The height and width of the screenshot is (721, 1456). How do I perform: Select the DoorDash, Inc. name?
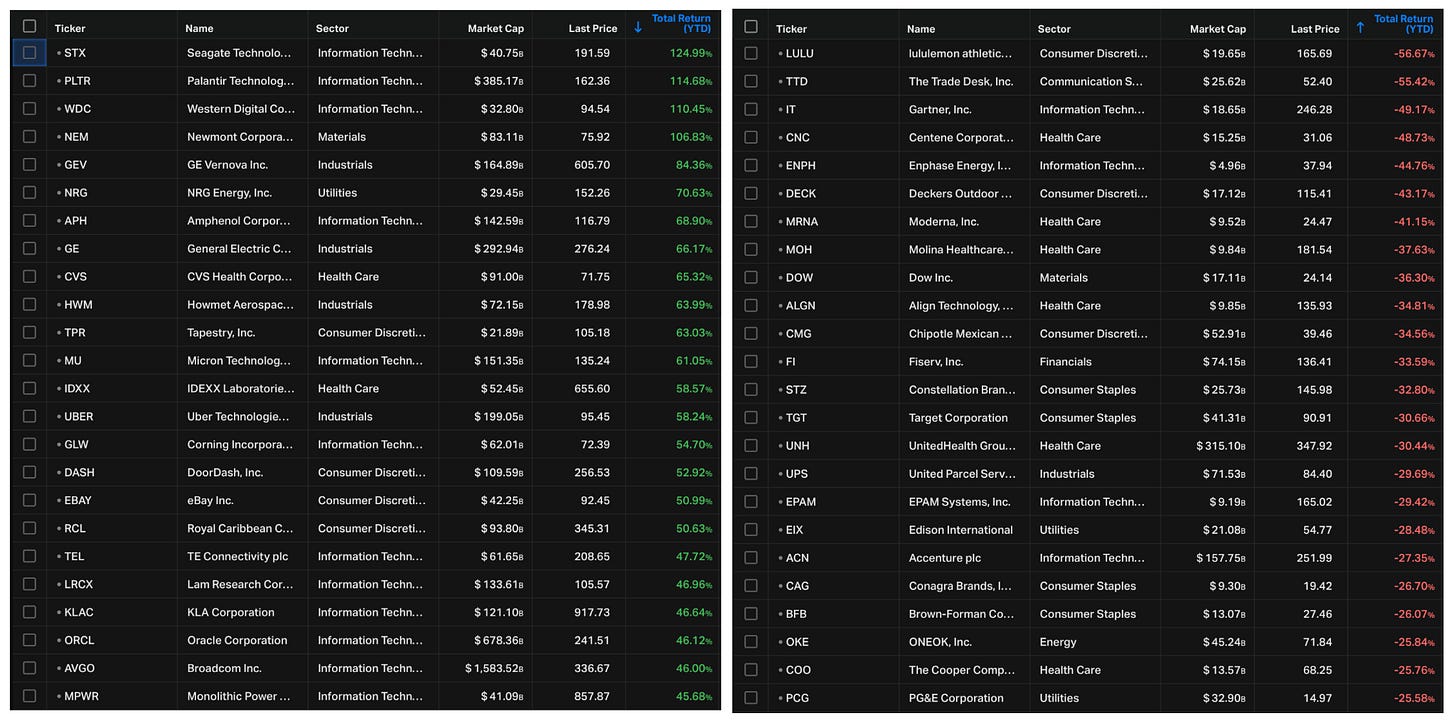tap(225, 472)
